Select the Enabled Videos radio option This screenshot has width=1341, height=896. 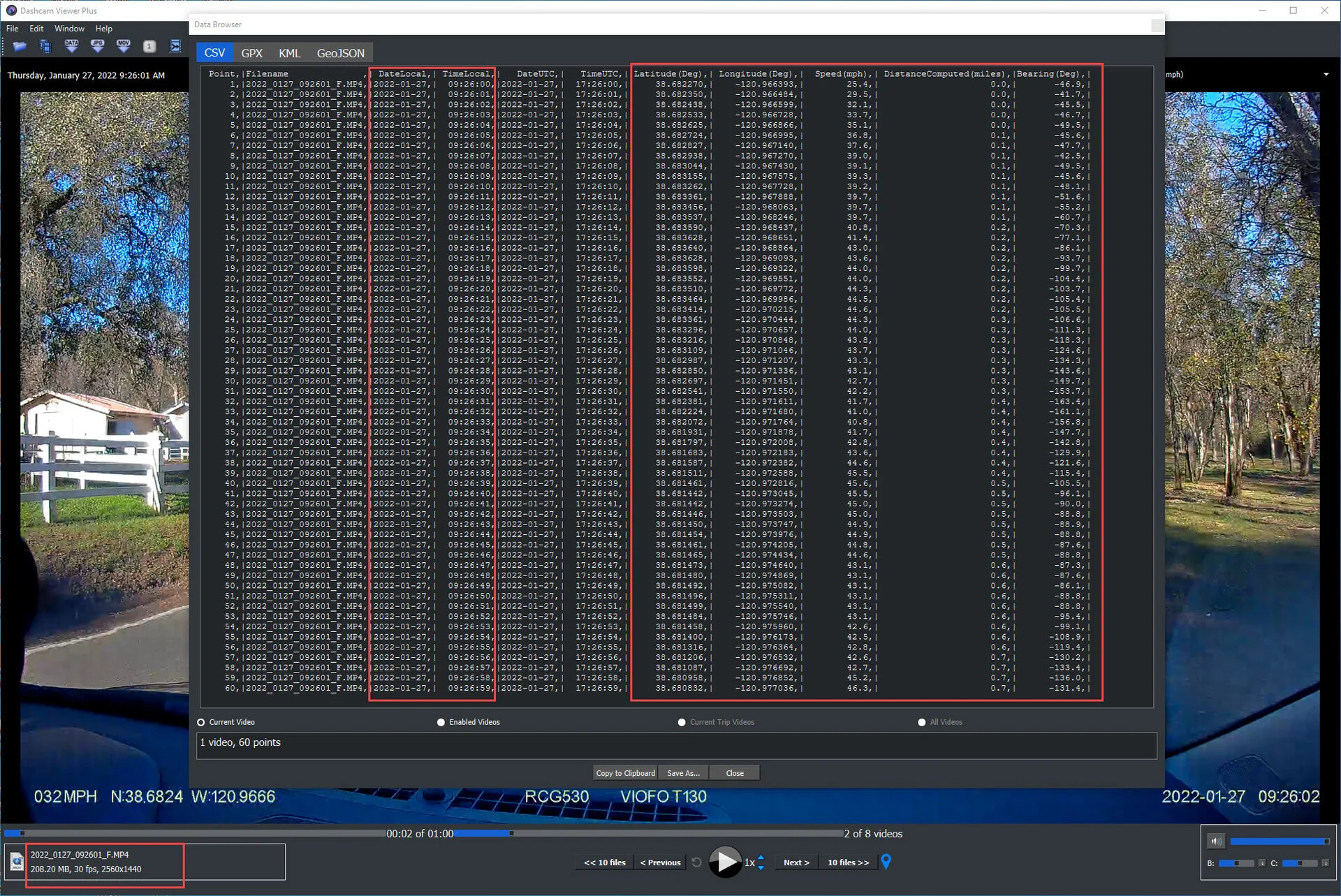click(441, 722)
